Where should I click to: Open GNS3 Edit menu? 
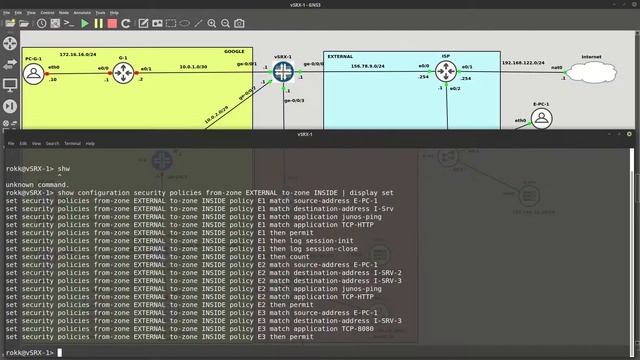18,13
